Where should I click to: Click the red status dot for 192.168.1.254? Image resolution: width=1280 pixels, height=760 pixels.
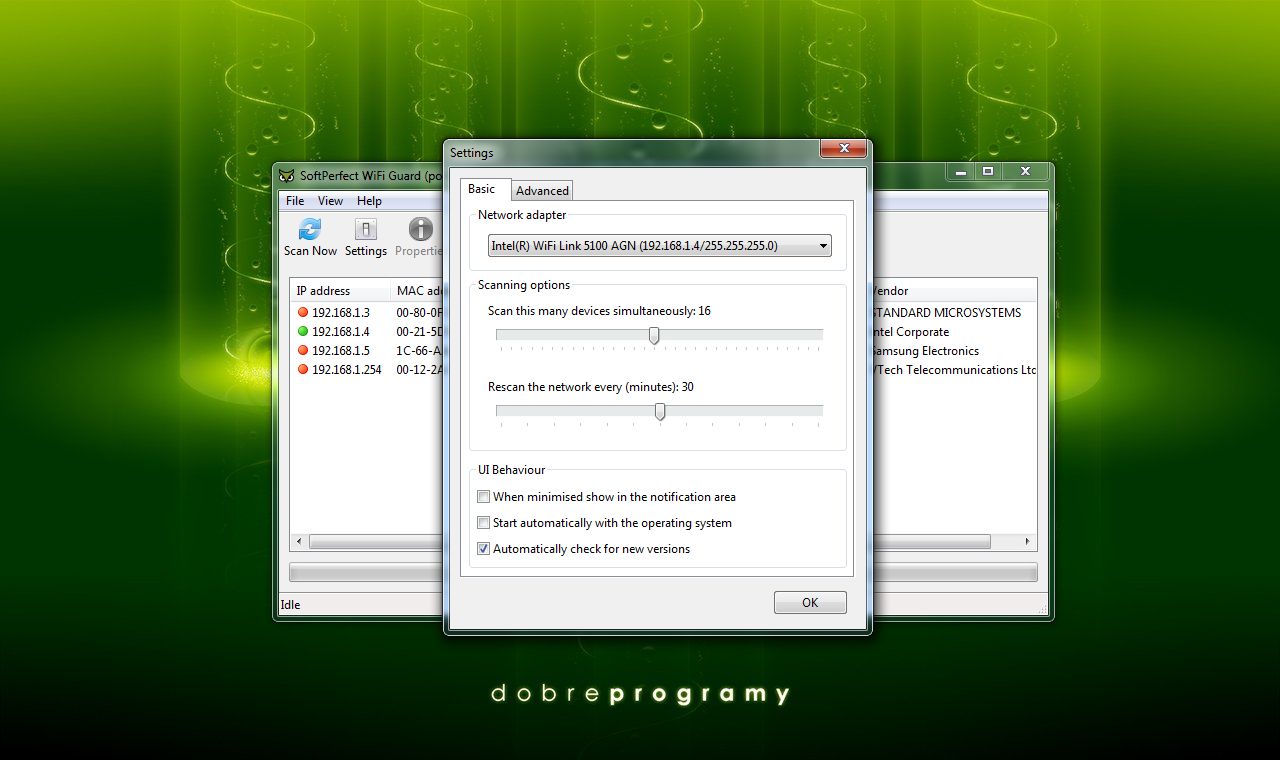pos(302,370)
